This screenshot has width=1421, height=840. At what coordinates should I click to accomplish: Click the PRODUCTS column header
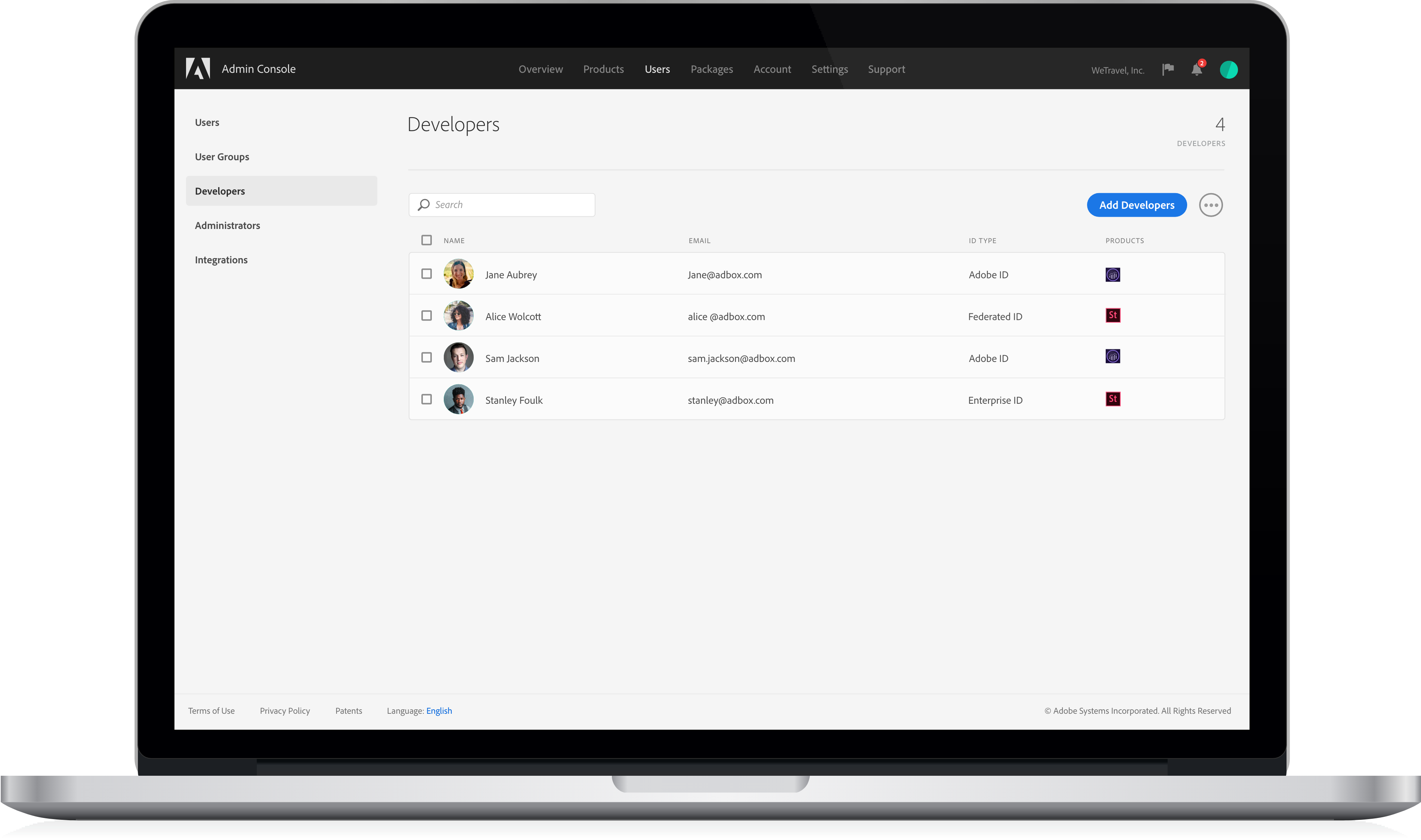pos(1125,241)
